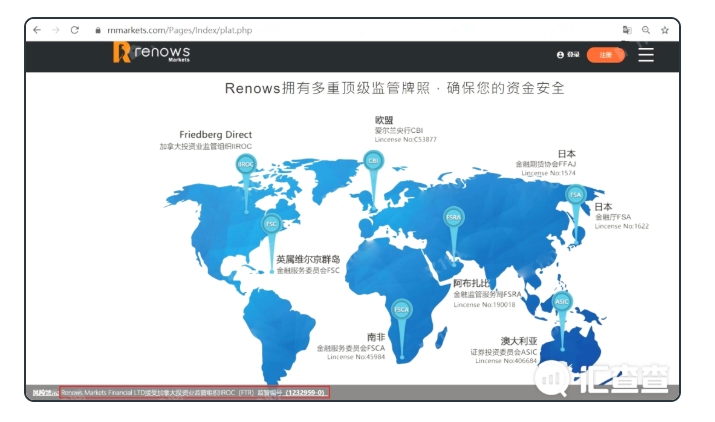Click the regulation number 1232959-0 link
The height and width of the screenshot is (422, 715).
pyautogui.click(x=305, y=393)
